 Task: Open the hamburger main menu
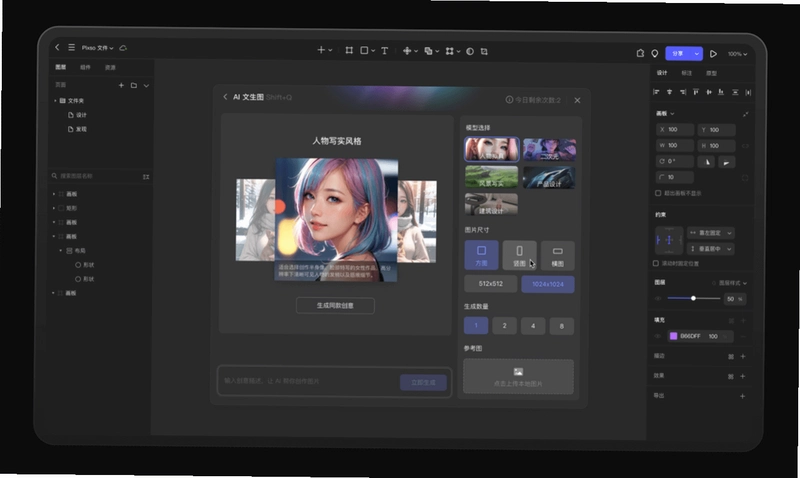pyautogui.click(x=71, y=47)
